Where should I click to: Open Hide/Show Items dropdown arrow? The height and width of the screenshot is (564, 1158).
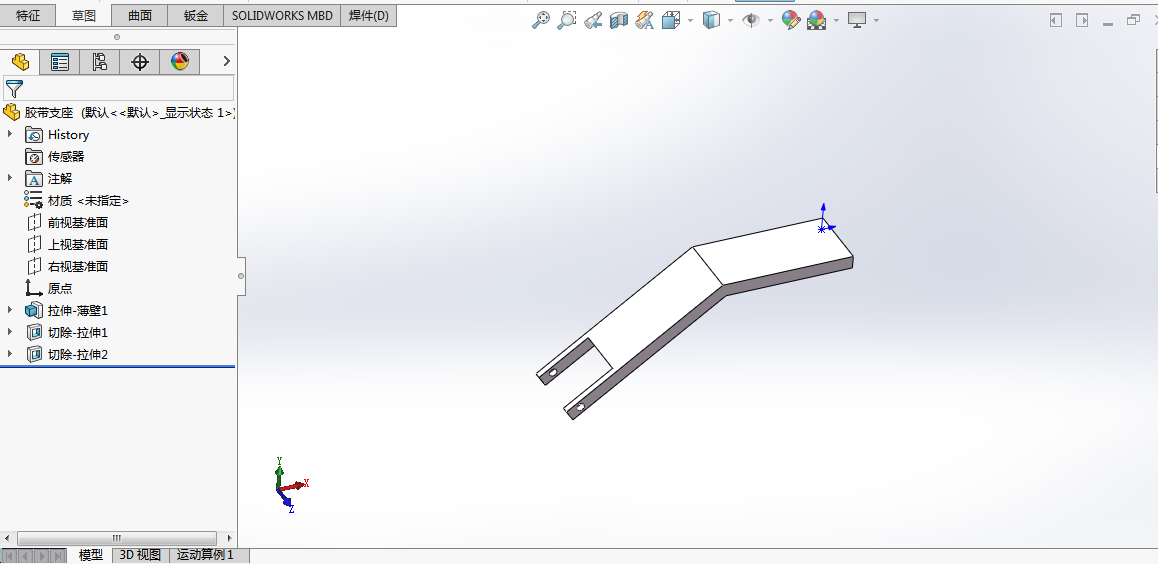[770, 21]
